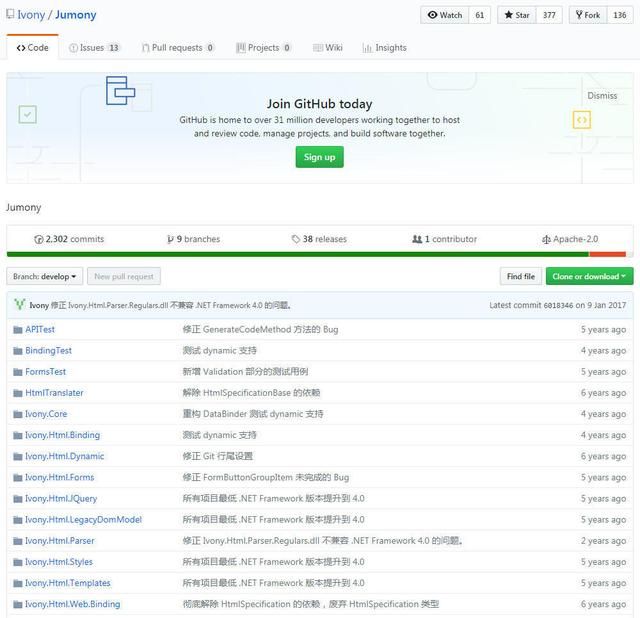Open the Ivony.Html.Binding folder
Viewport: 640px width, 618px height.
(x=62, y=435)
